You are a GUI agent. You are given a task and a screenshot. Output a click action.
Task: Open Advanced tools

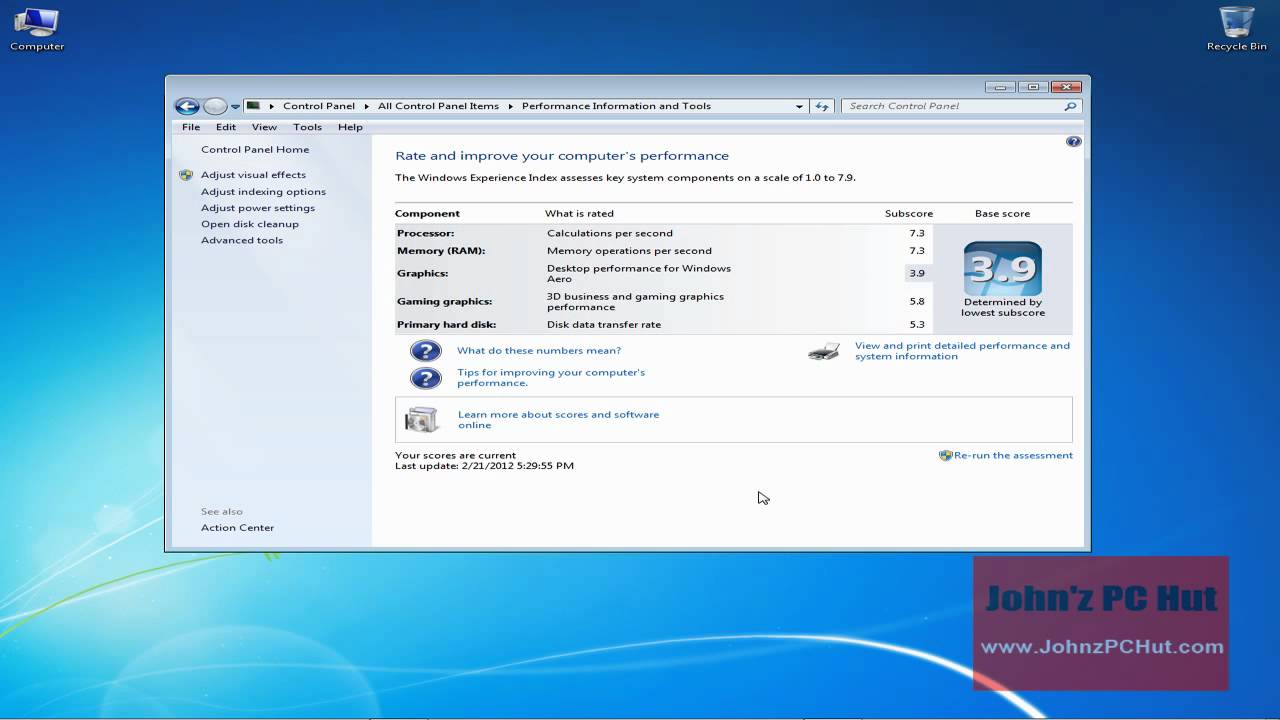pyautogui.click(x=242, y=240)
